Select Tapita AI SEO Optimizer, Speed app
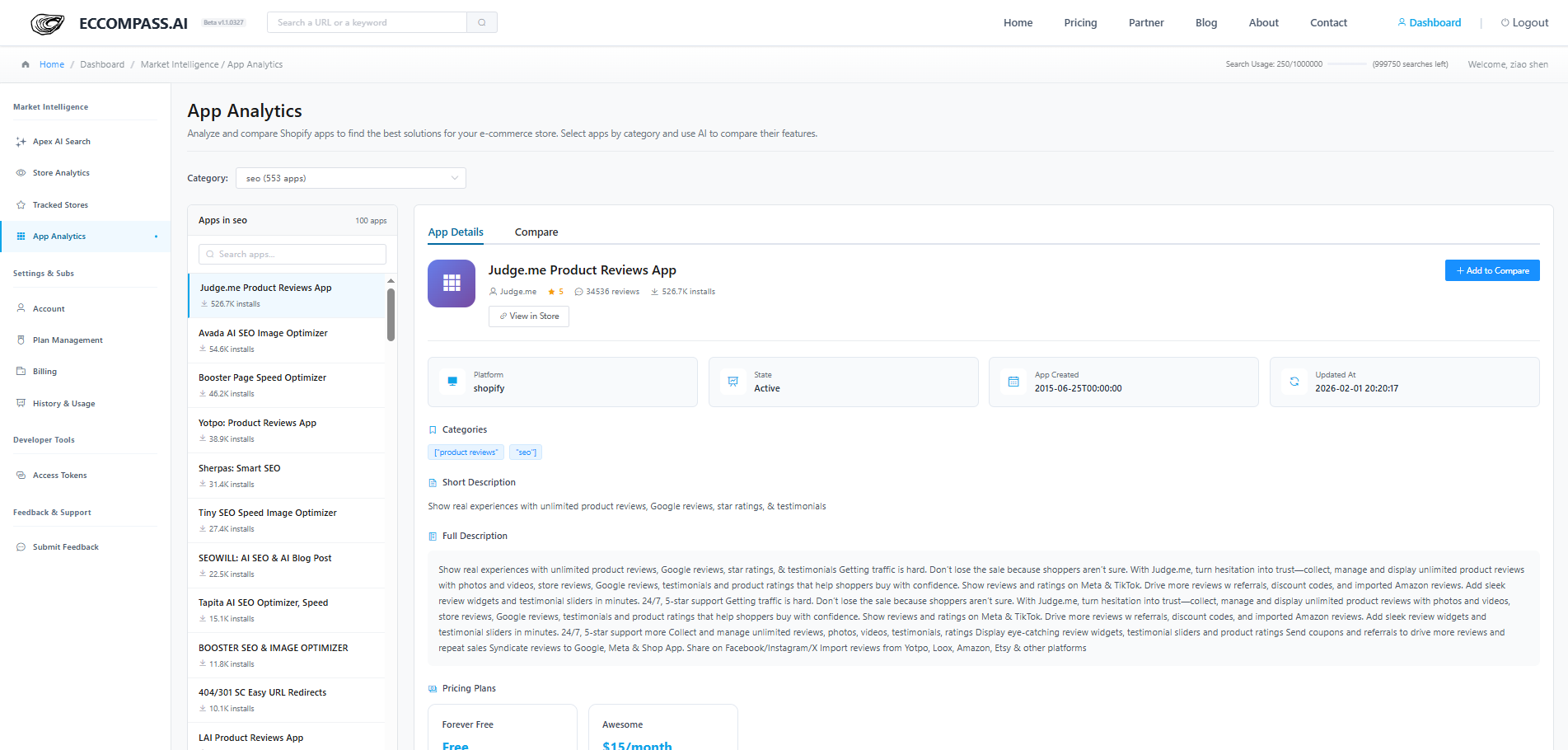 pos(287,611)
